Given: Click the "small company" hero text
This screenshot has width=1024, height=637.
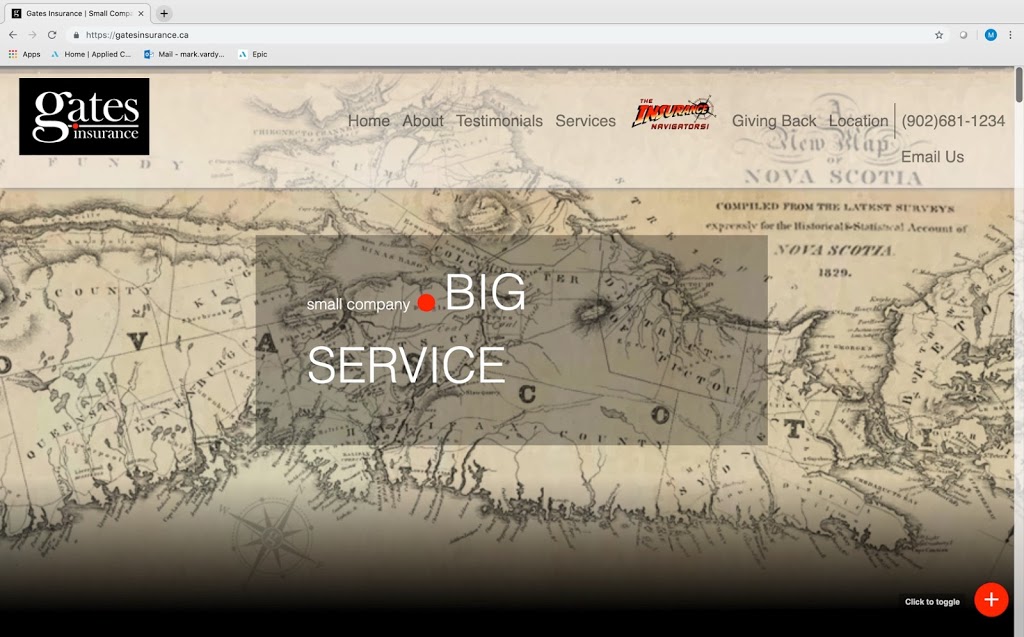Looking at the screenshot, I should coord(358,304).
